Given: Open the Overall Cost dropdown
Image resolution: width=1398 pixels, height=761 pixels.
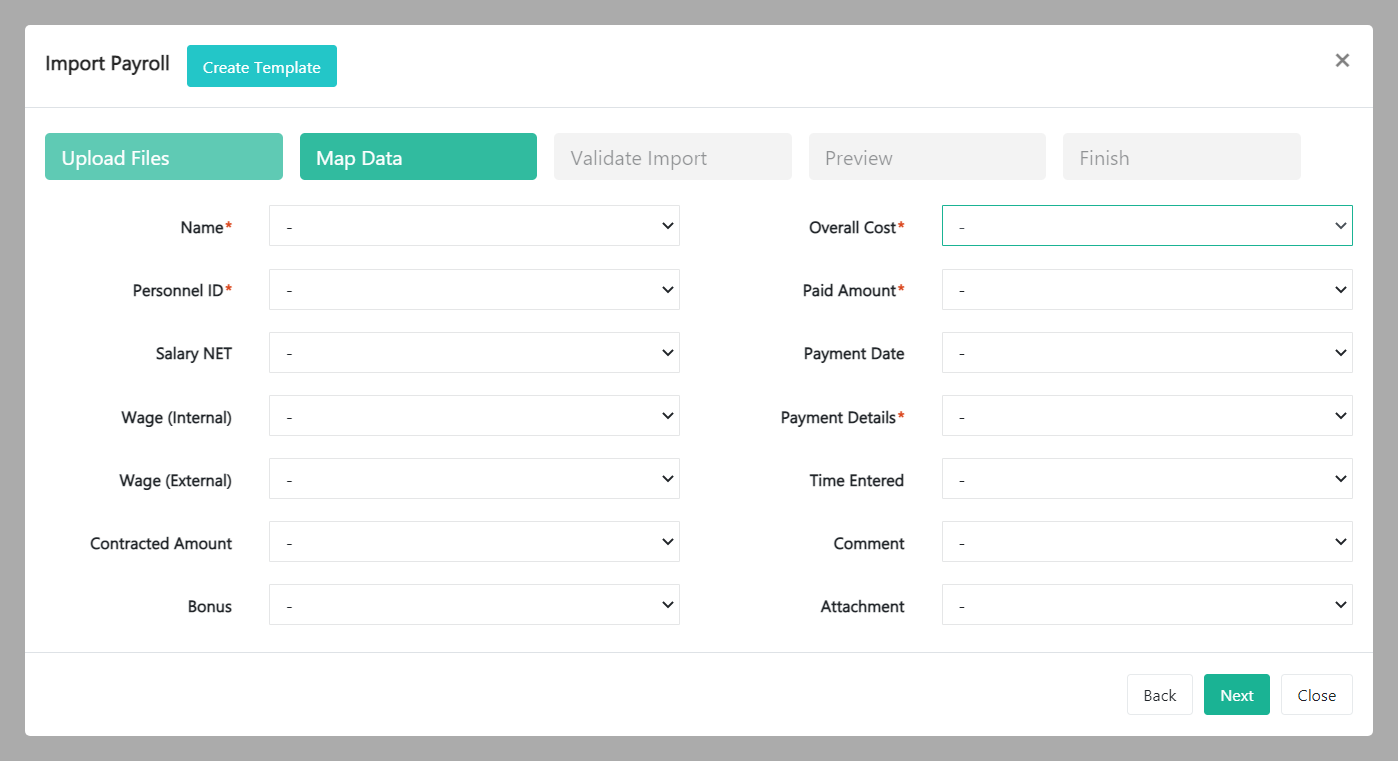Looking at the screenshot, I should click(1146, 225).
